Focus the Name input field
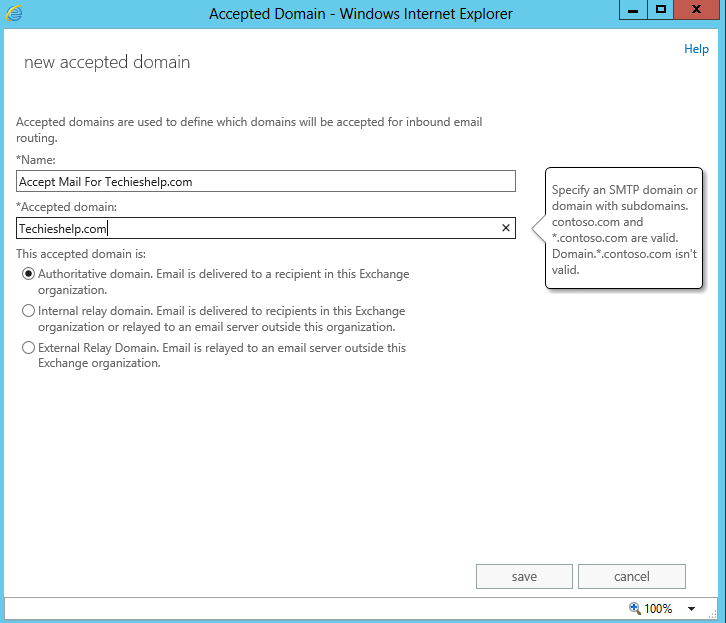726x623 pixels. click(x=266, y=181)
